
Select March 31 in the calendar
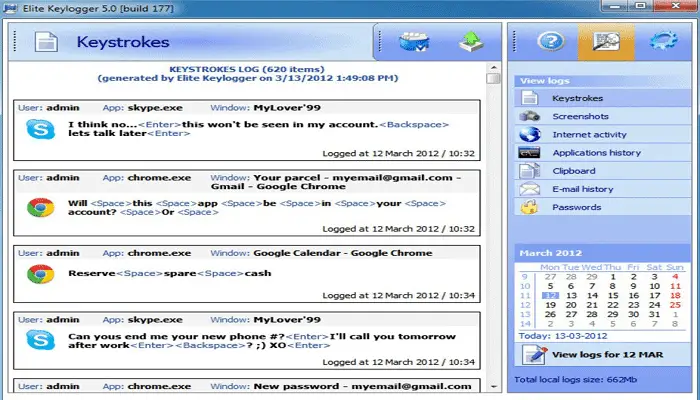point(654,315)
